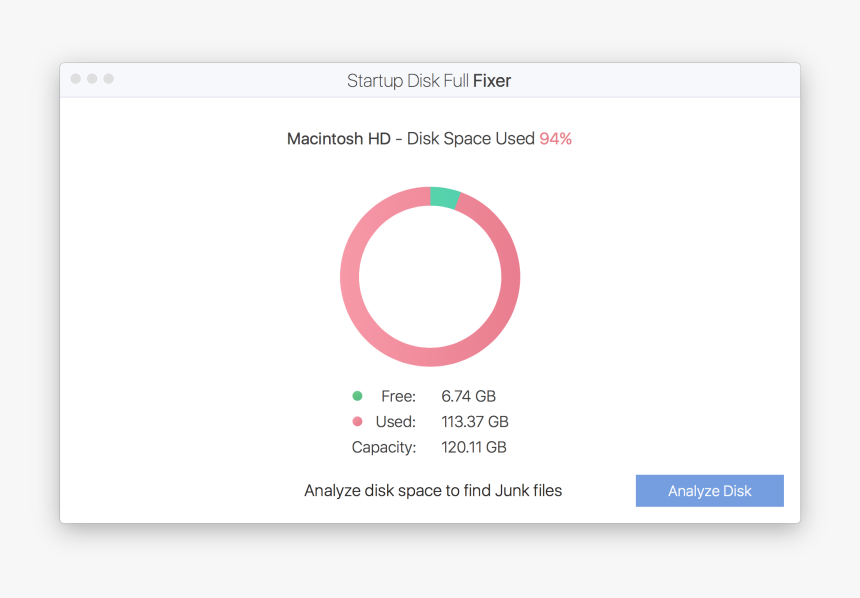Viewport: 860px width, 598px height.
Task: Click the pink Used legend dot
Action: point(357,421)
